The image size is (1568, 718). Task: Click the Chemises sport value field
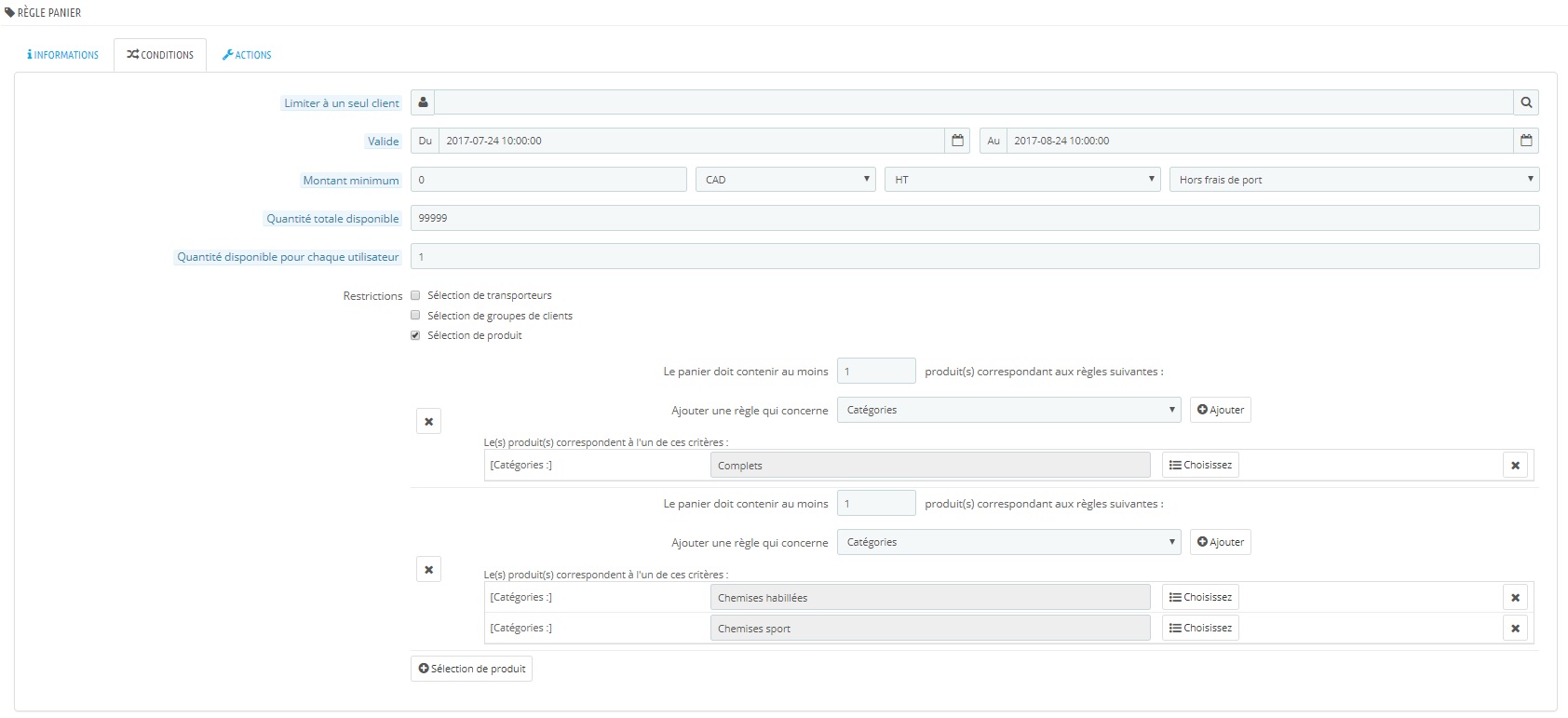930,629
